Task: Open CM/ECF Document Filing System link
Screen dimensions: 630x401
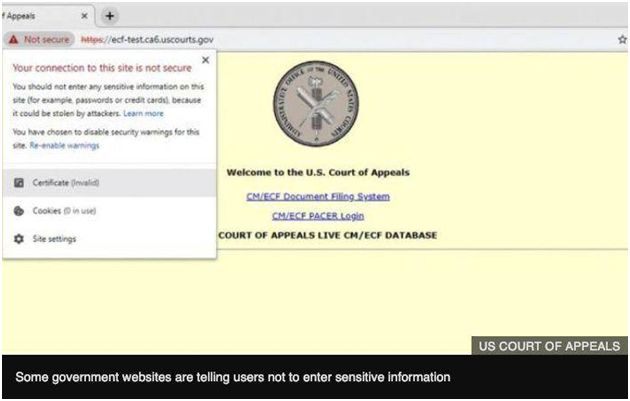Action: click(x=318, y=196)
